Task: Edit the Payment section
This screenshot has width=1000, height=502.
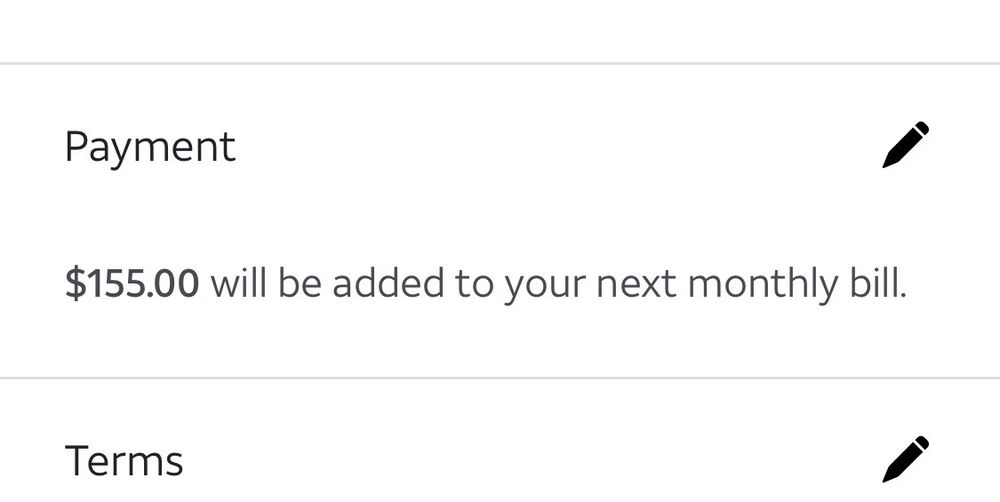Action: 906,145
